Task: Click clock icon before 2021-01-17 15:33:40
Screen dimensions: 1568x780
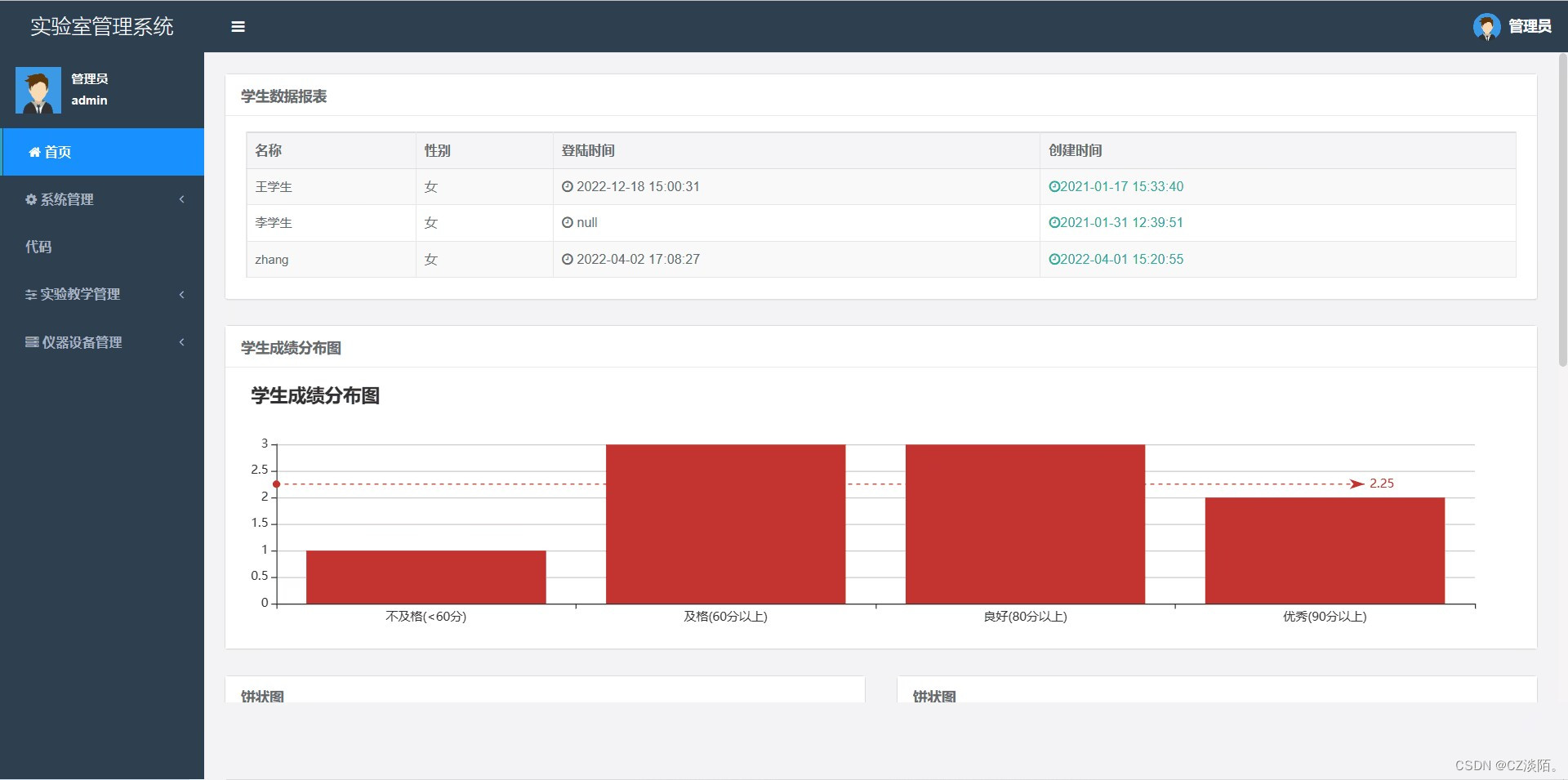Action: click(x=1054, y=186)
